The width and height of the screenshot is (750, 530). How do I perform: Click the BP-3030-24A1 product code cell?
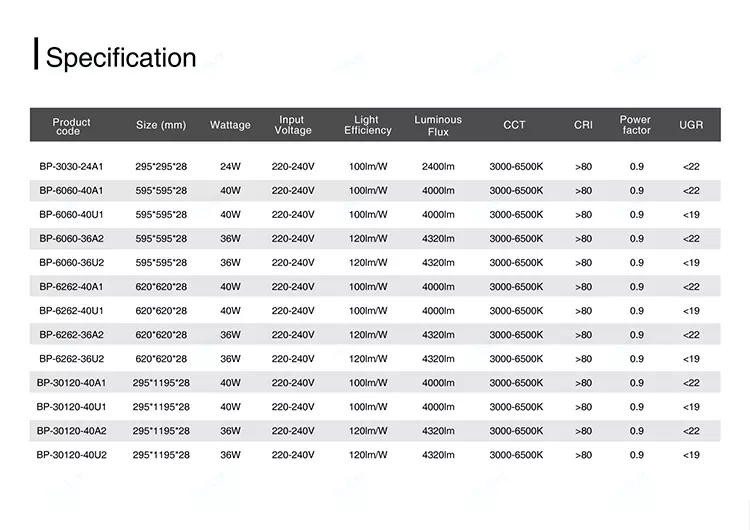click(71, 166)
